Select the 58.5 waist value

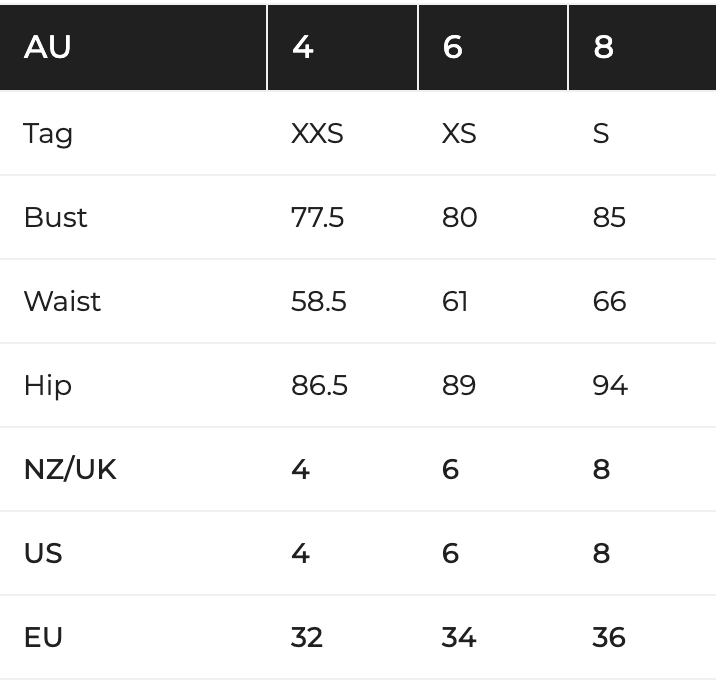coord(319,301)
